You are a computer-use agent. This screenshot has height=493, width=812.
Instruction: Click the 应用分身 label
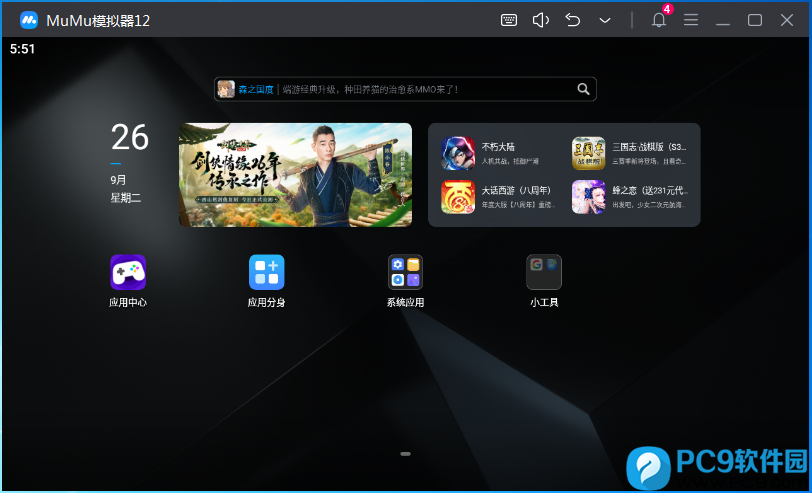[267, 302]
